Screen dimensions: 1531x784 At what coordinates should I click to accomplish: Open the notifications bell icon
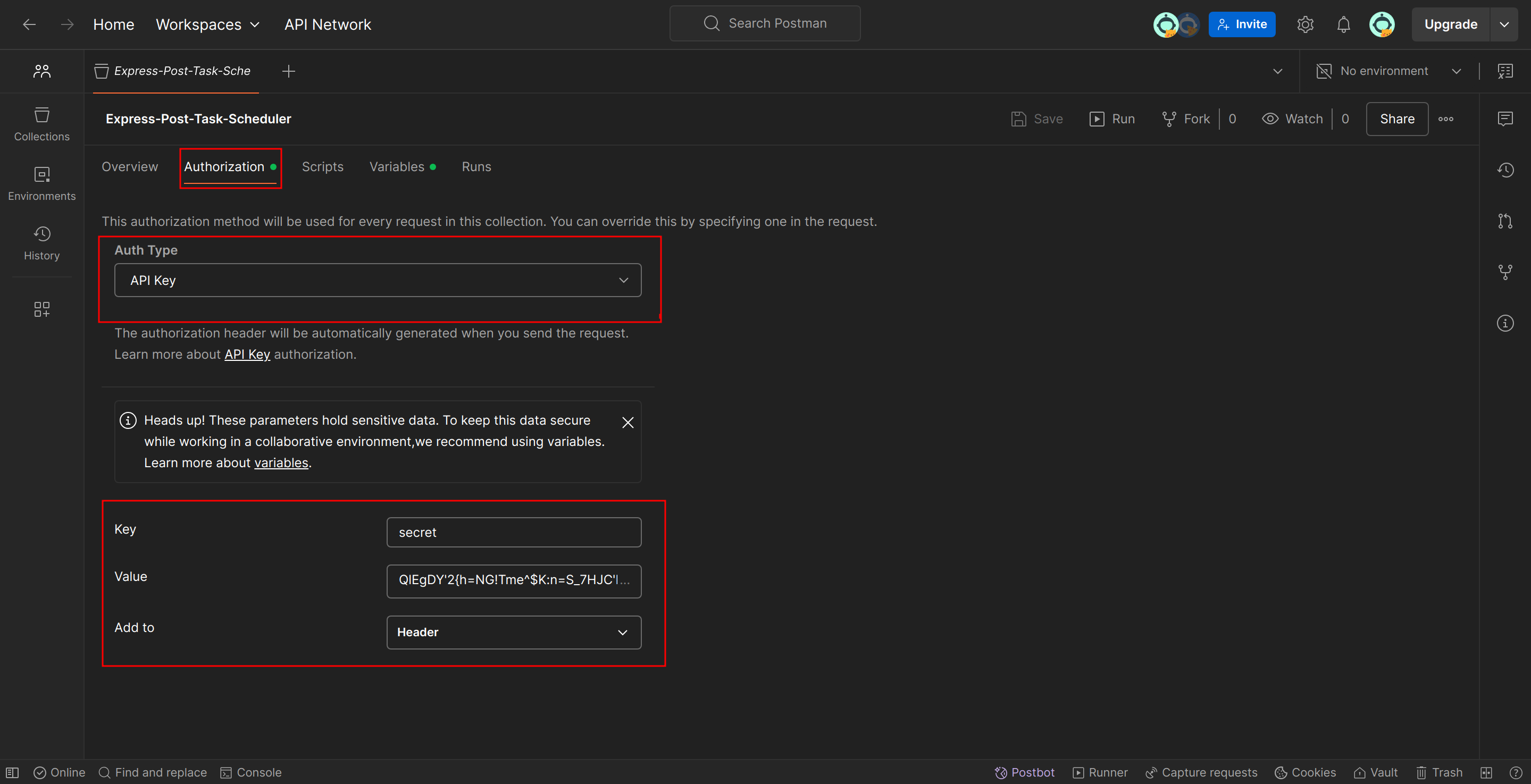pos(1343,24)
